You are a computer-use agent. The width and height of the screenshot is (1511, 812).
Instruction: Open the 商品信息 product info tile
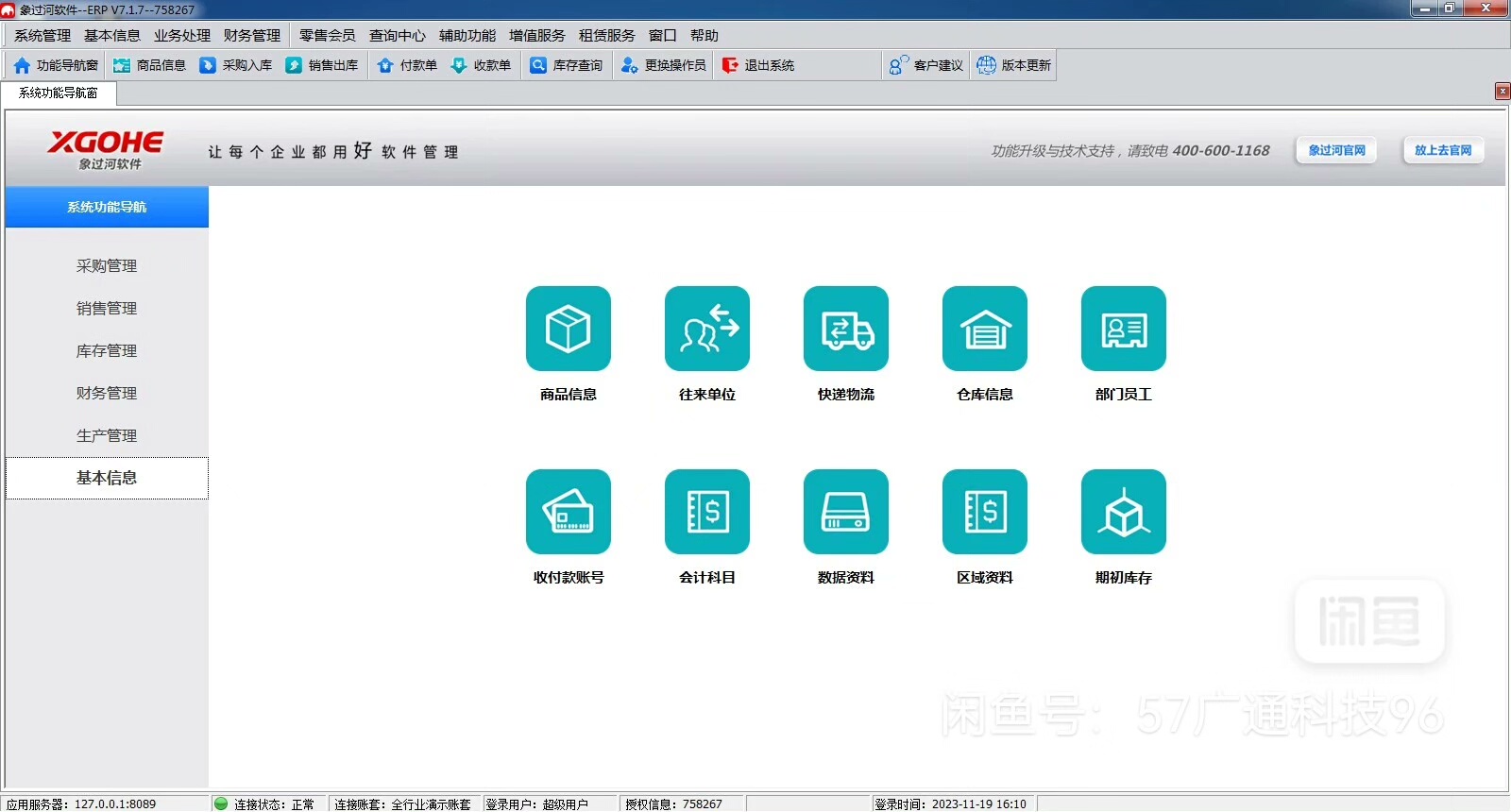[x=568, y=329]
